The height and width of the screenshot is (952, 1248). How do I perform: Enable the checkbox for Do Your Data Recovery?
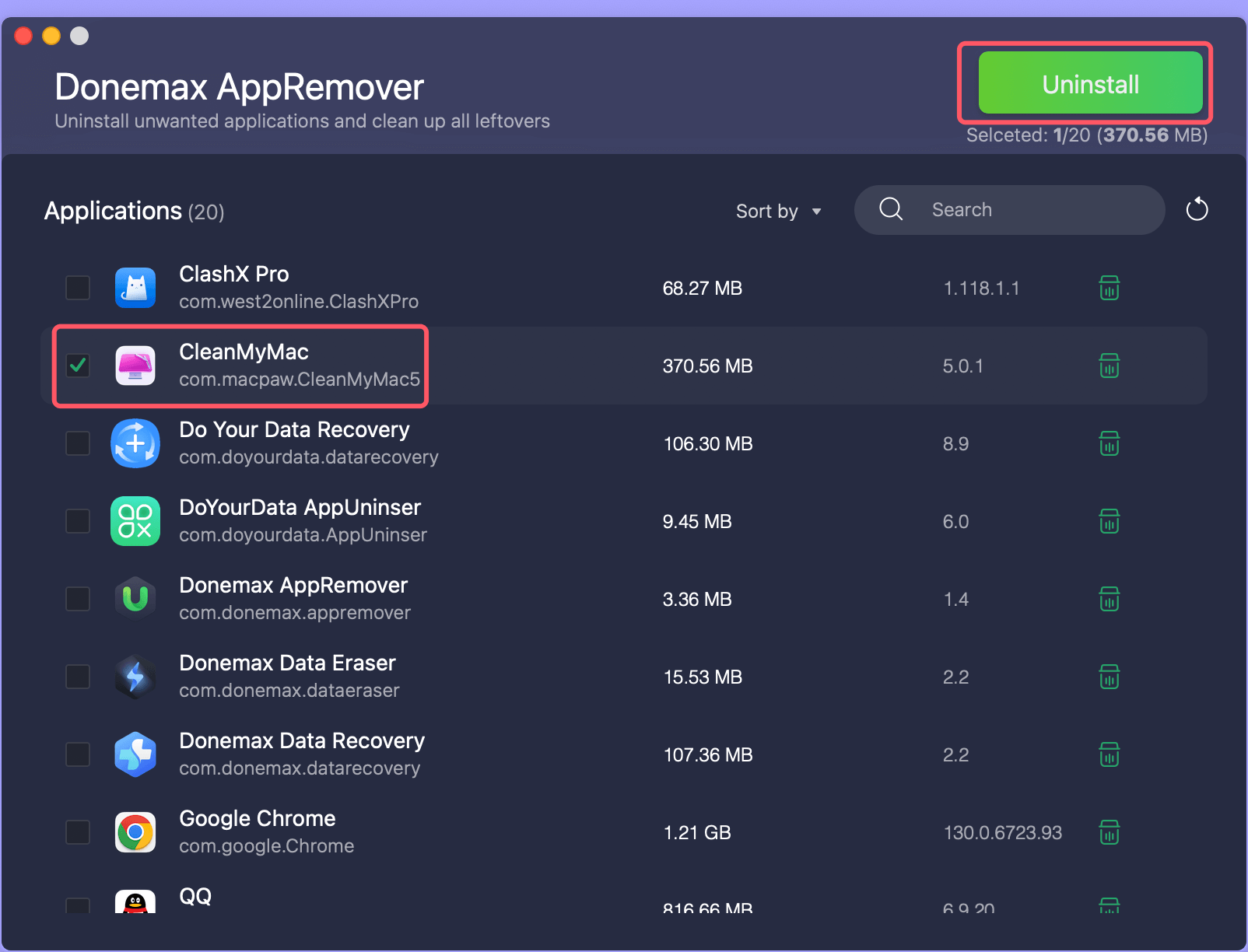(x=78, y=443)
